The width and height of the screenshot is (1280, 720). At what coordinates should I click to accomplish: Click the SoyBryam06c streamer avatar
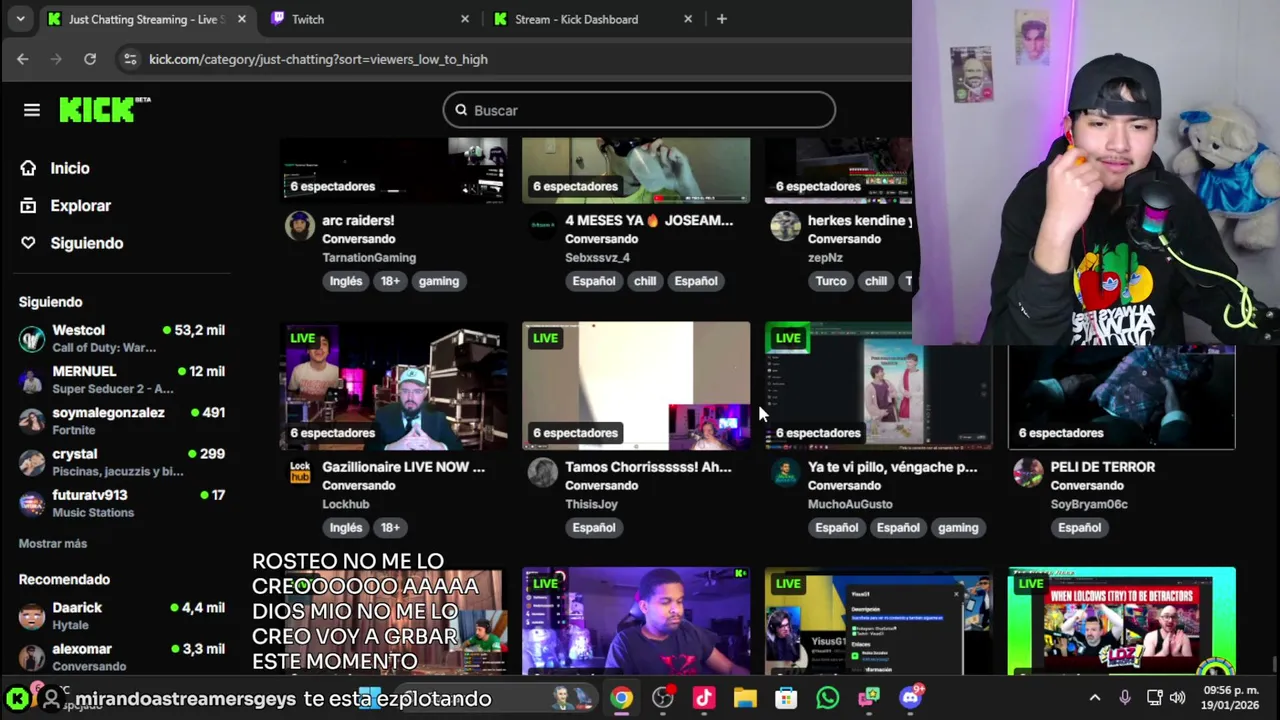(1028, 472)
